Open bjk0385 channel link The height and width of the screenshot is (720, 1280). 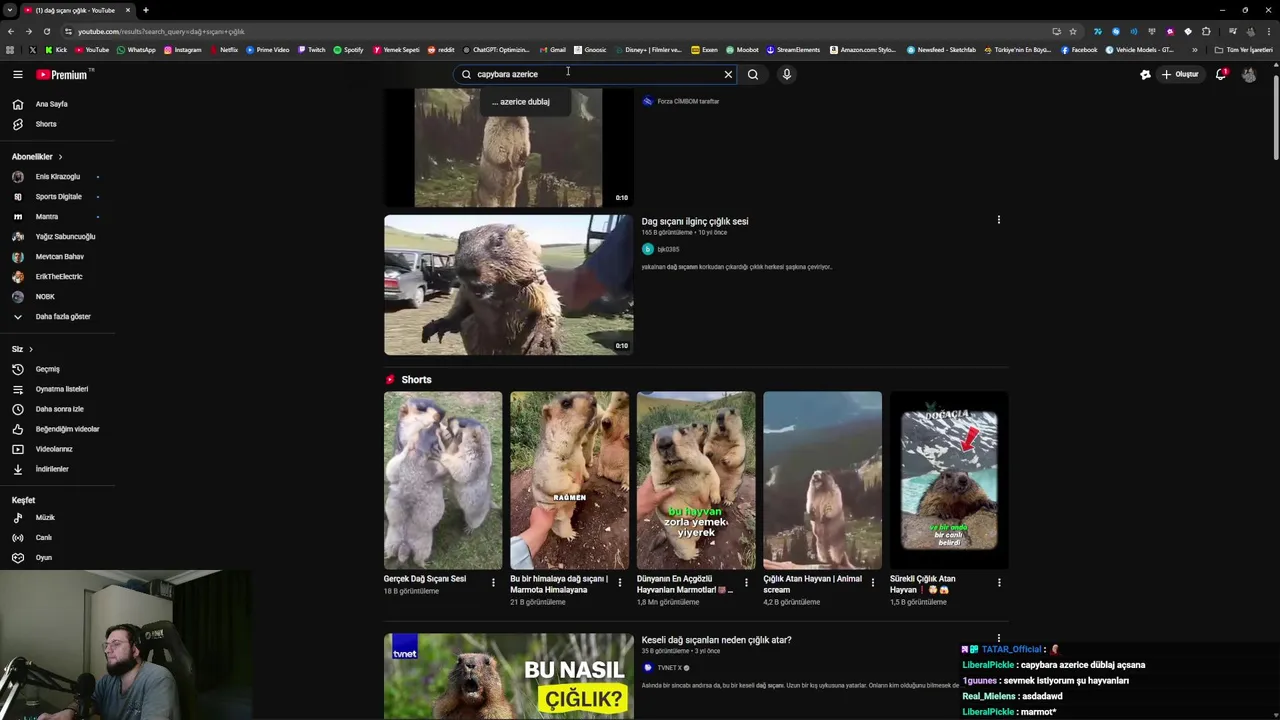click(668, 249)
